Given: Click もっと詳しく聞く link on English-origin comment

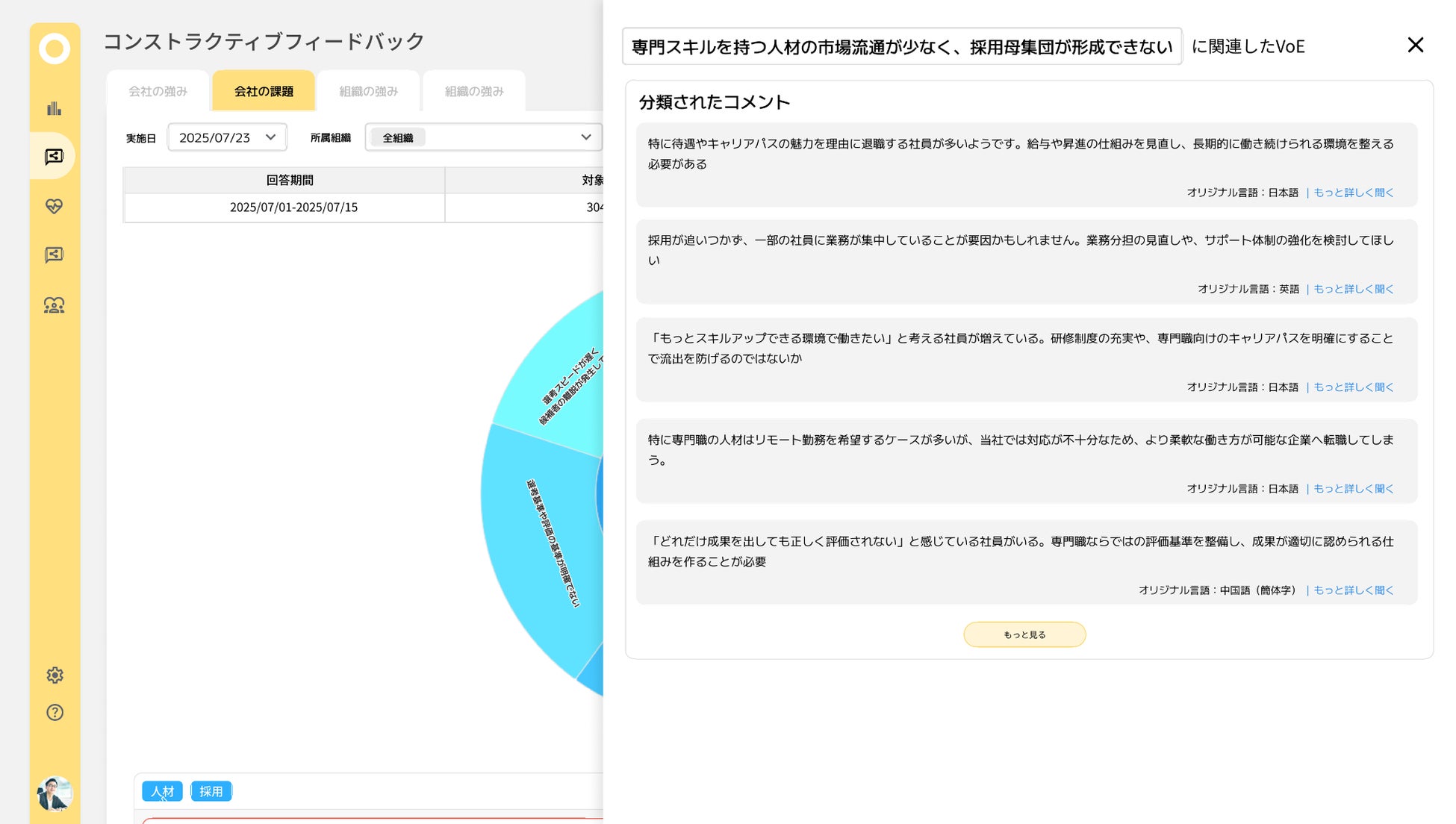Looking at the screenshot, I should point(1353,289).
